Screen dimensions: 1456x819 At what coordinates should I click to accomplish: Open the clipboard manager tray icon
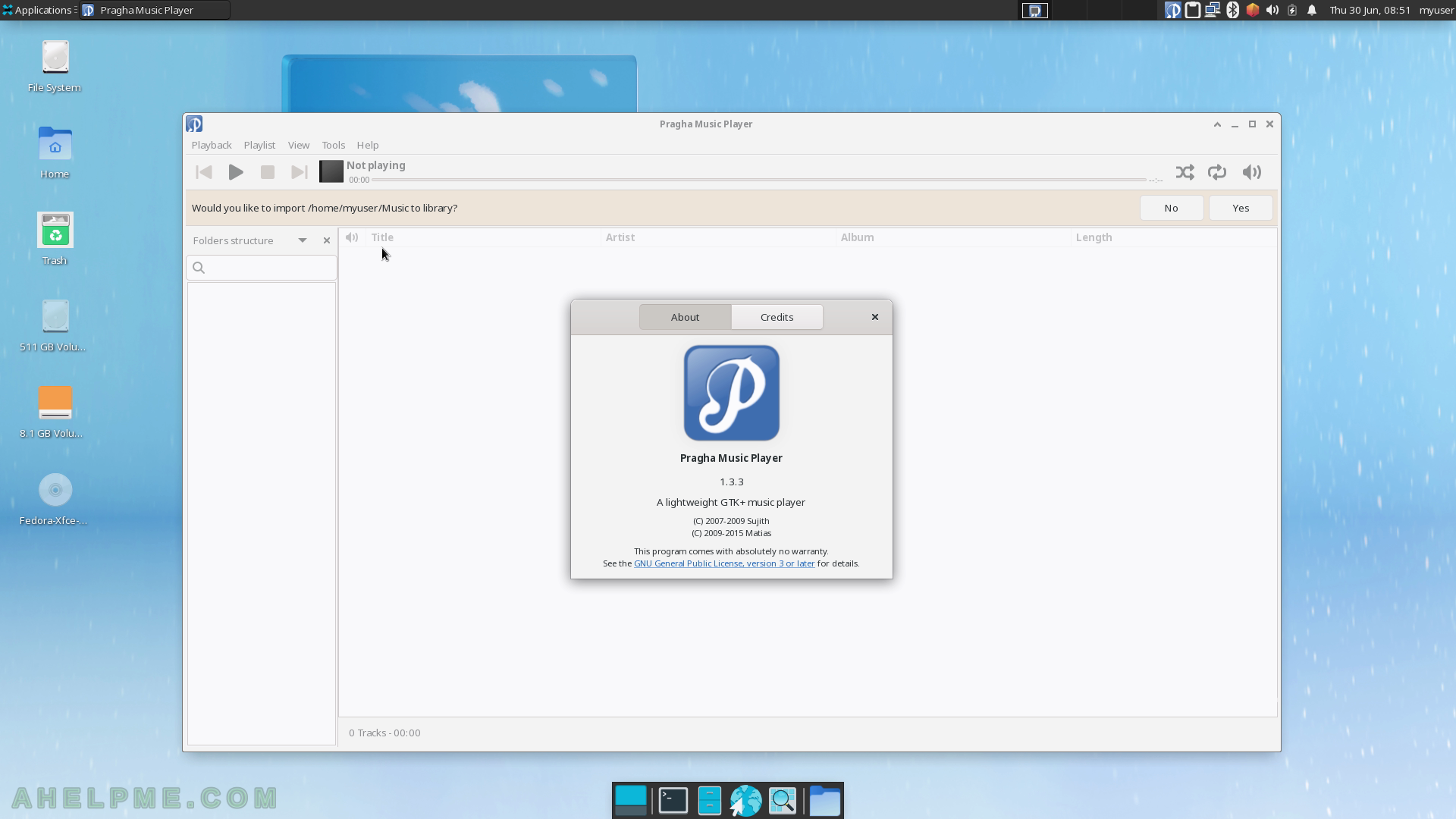click(1192, 10)
